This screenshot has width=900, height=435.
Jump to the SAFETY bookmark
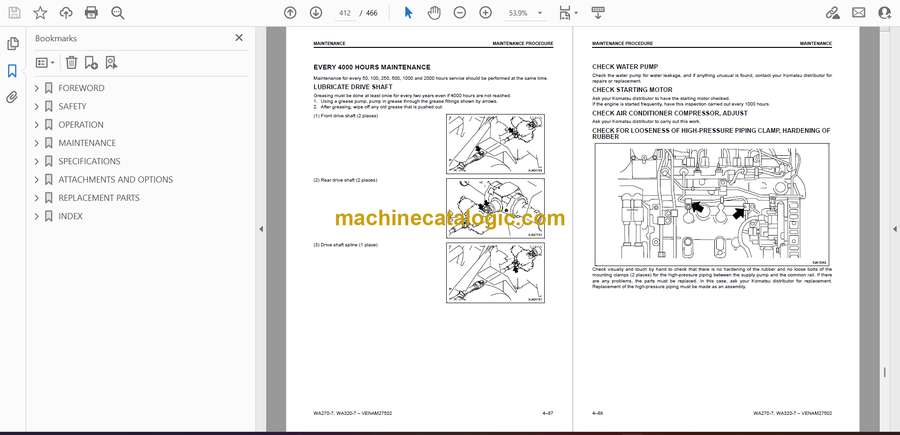72,107
